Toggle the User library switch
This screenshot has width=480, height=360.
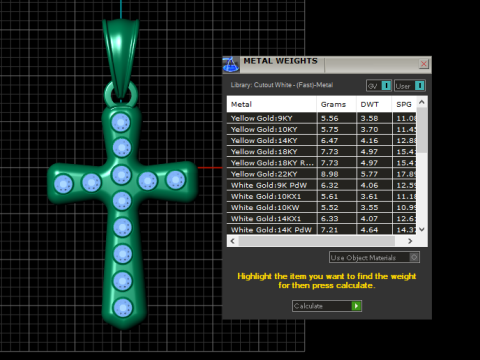click(410, 86)
